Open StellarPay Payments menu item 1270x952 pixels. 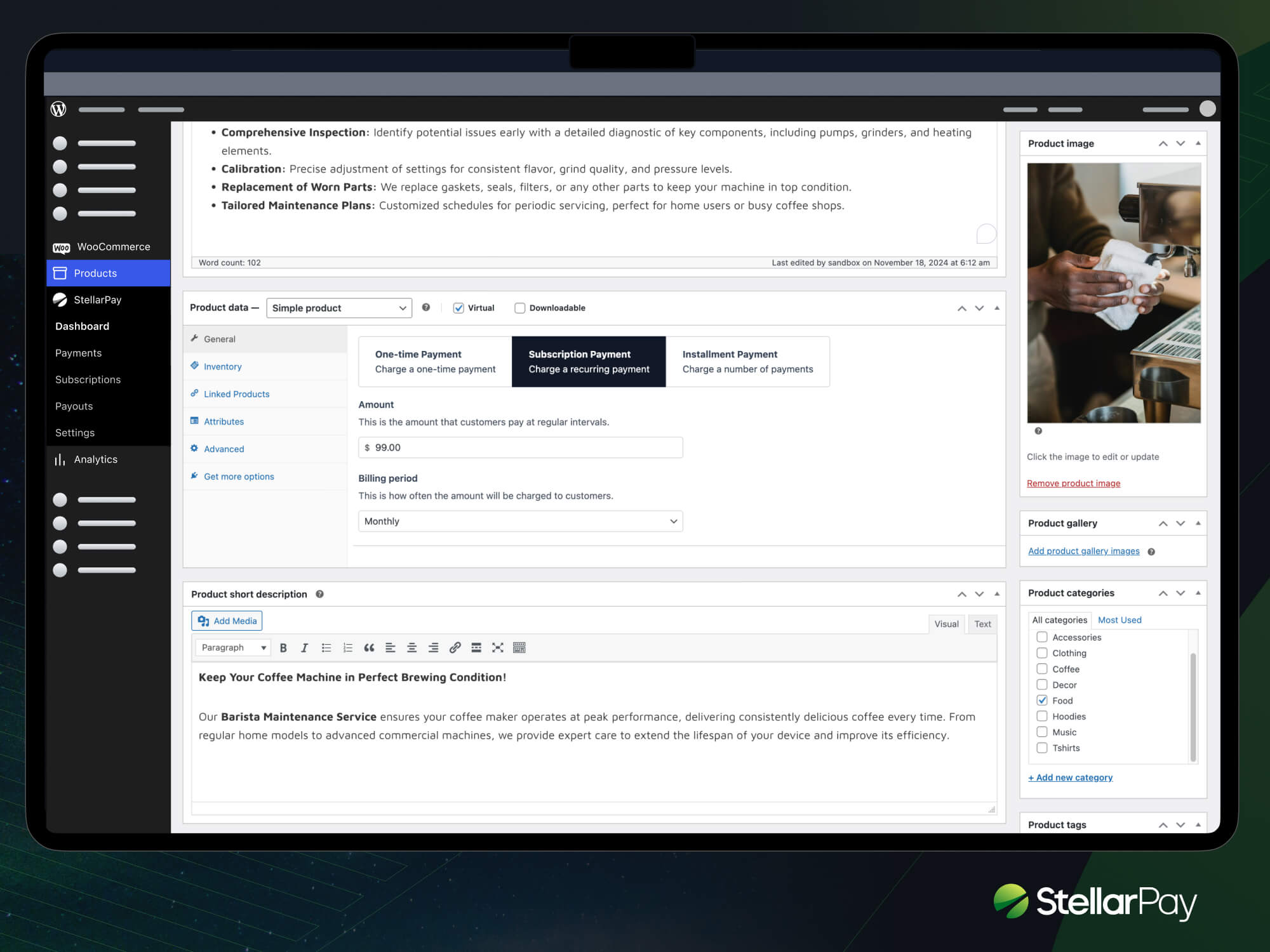coord(78,353)
